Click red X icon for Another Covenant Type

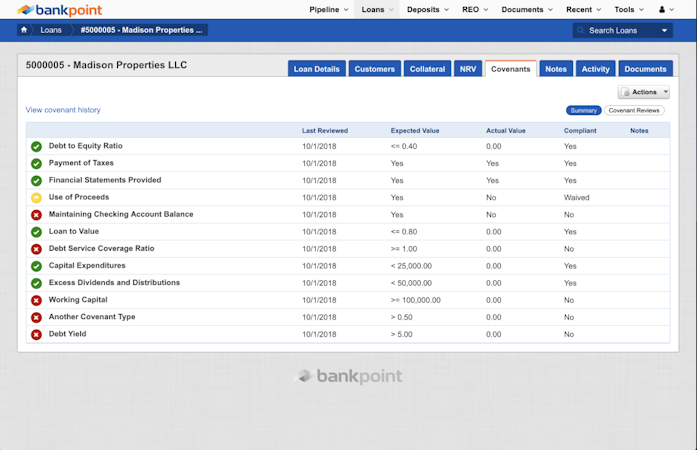click(x=36, y=317)
